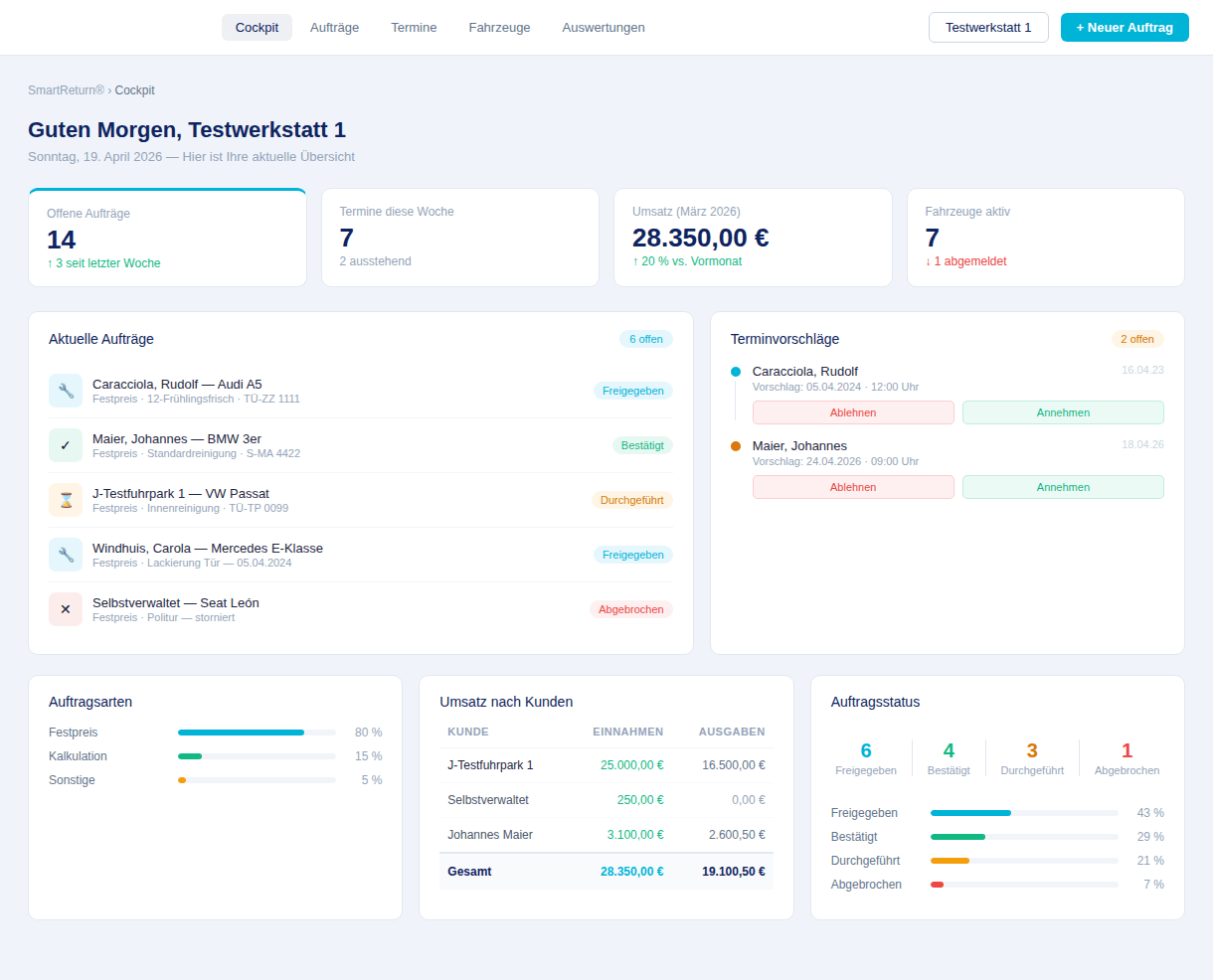Select the Johannes Maier row in revenue table

[x=606, y=835]
